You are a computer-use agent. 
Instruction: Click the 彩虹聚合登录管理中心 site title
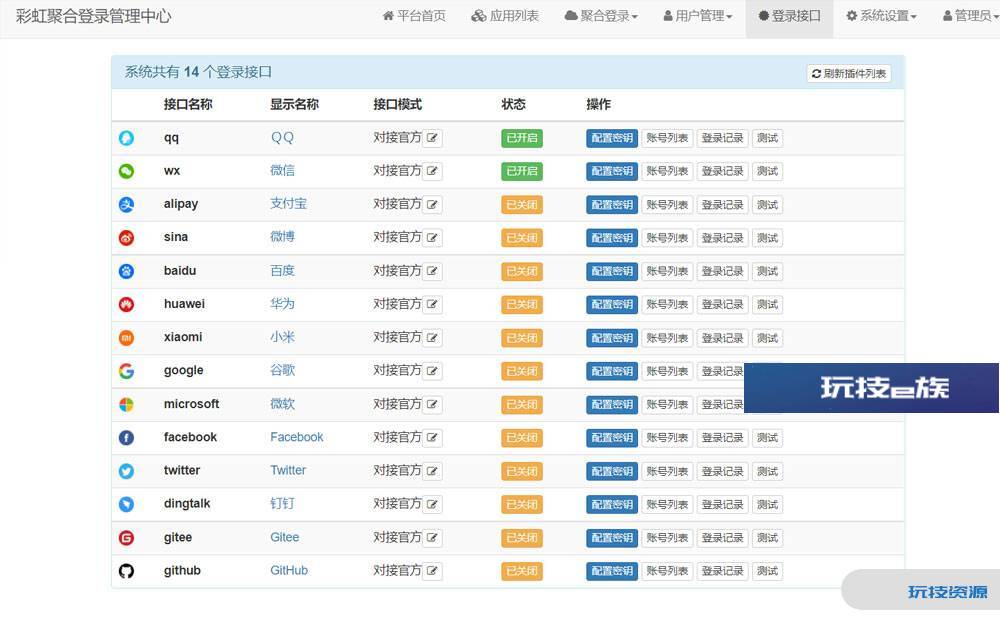tap(93, 16)
